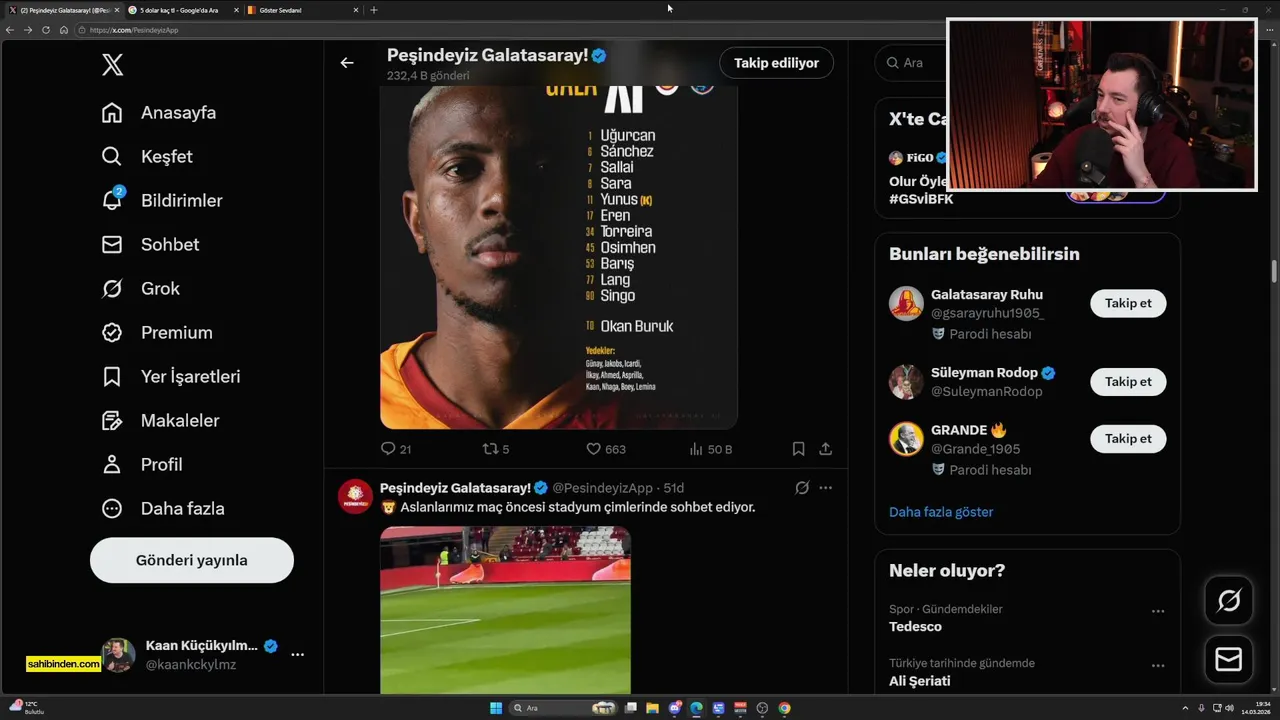
Task: Open floating messages envelope button
Action: tap(1228, 660)
